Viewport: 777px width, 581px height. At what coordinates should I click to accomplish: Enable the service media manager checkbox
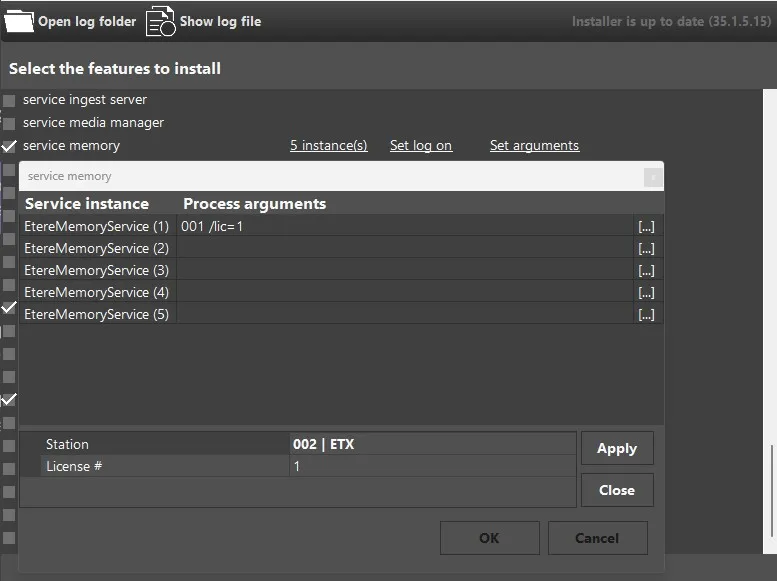click(9, 123)
